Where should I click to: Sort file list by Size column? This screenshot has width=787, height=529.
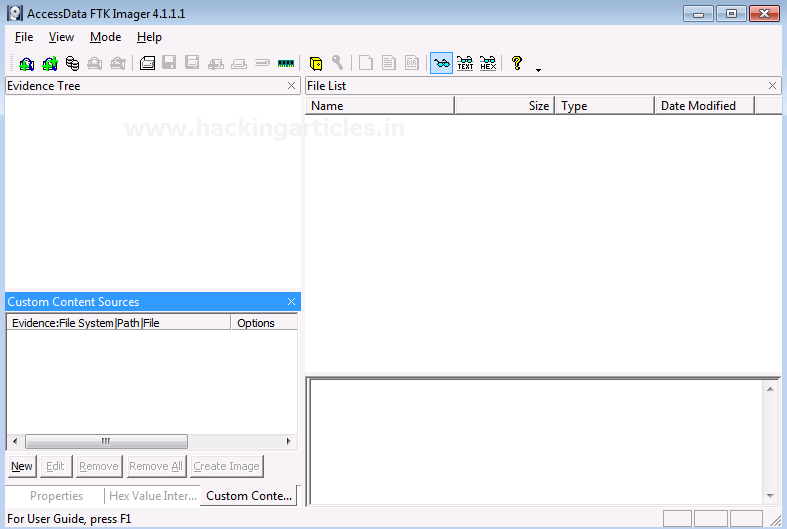pos(504,106)
